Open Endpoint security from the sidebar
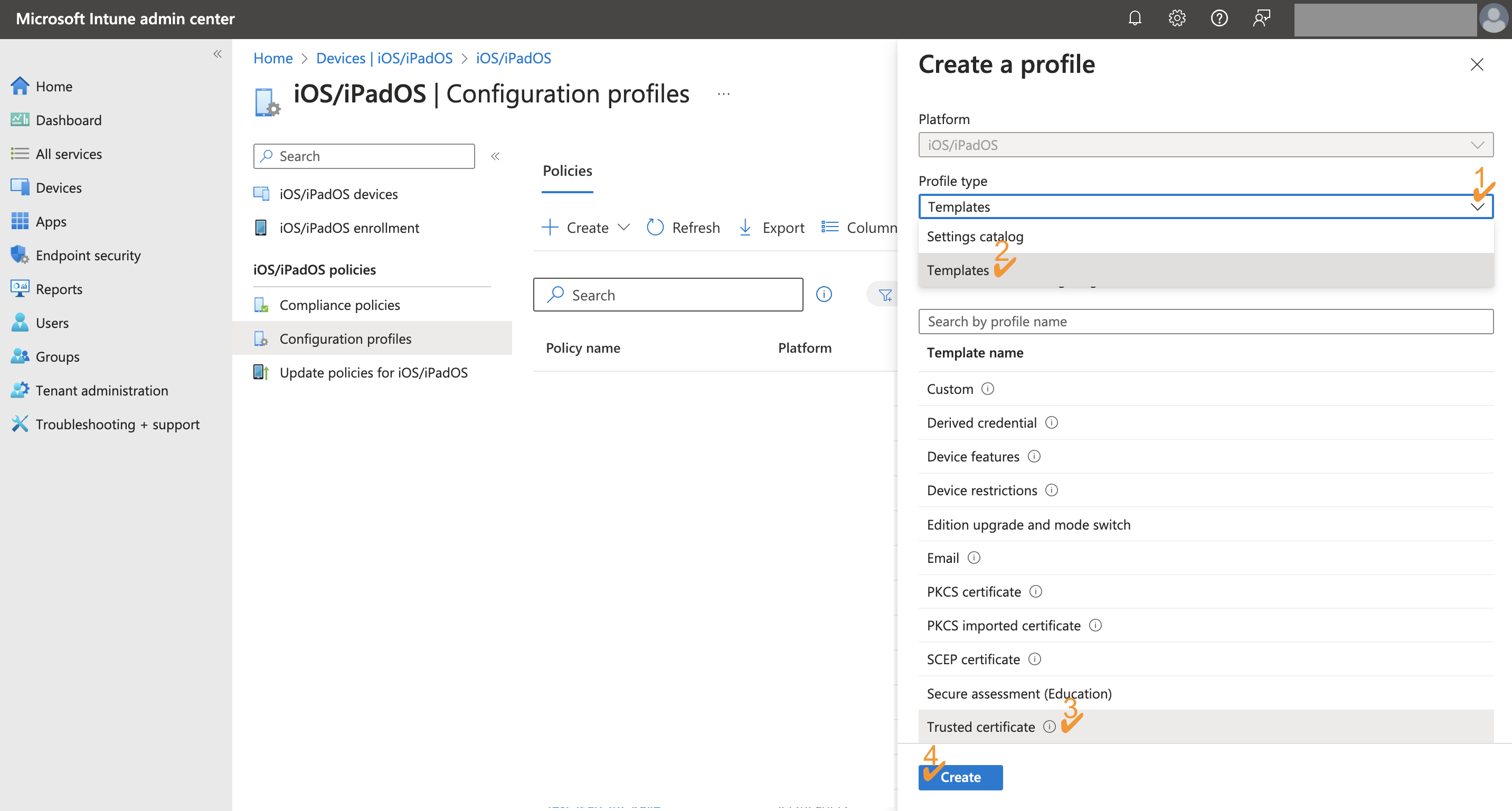Image resolution: width=1512 pixels, height=811 pixels. (x=88, y=255)
